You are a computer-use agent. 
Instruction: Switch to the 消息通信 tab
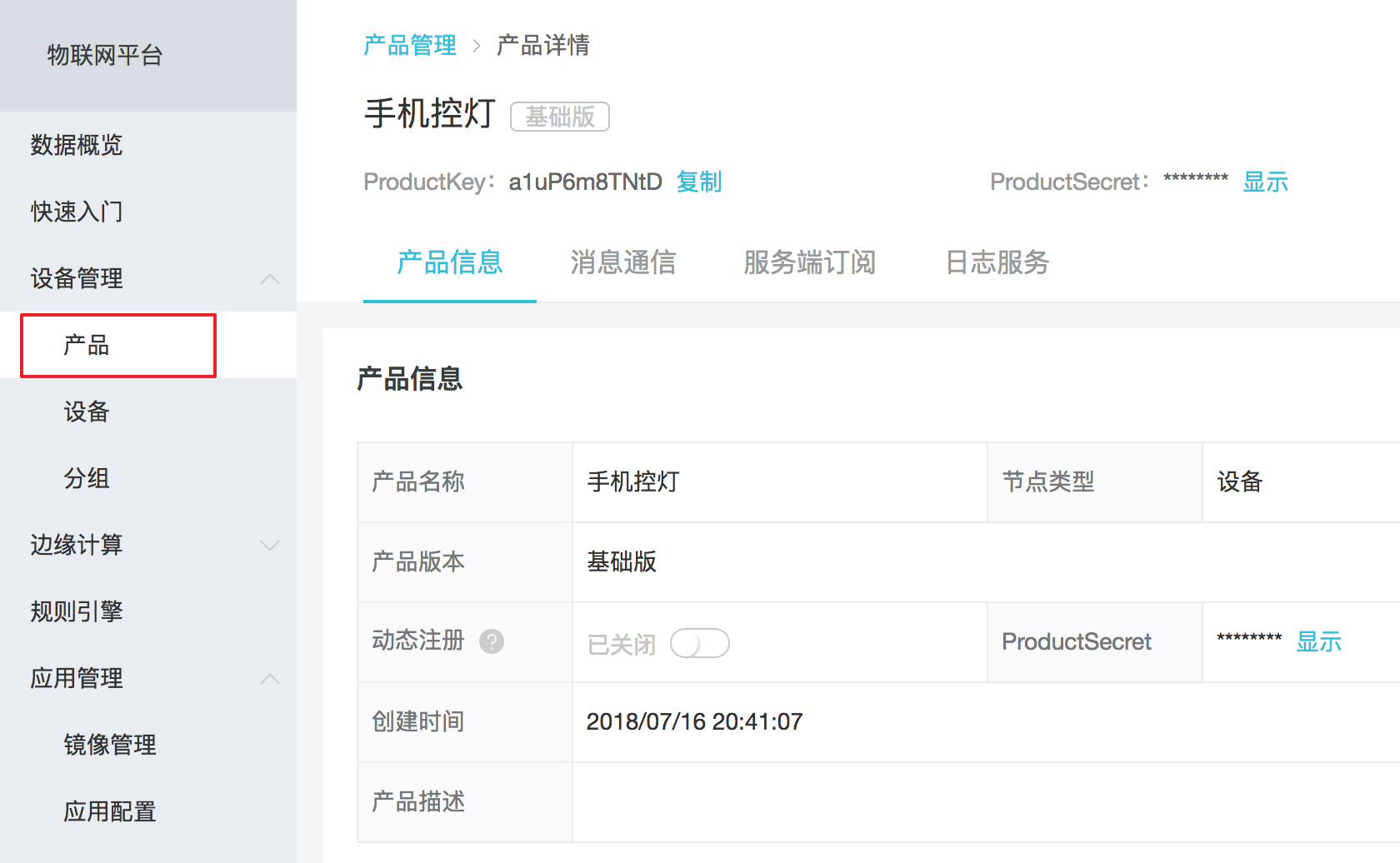(622, 262)
